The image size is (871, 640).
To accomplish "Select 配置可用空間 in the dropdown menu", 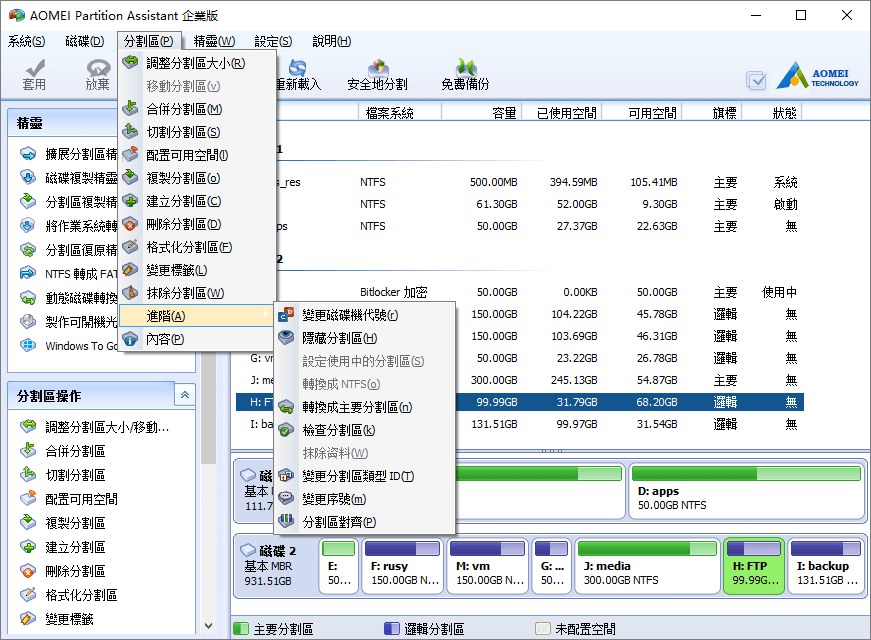I will tap(197, 156).
